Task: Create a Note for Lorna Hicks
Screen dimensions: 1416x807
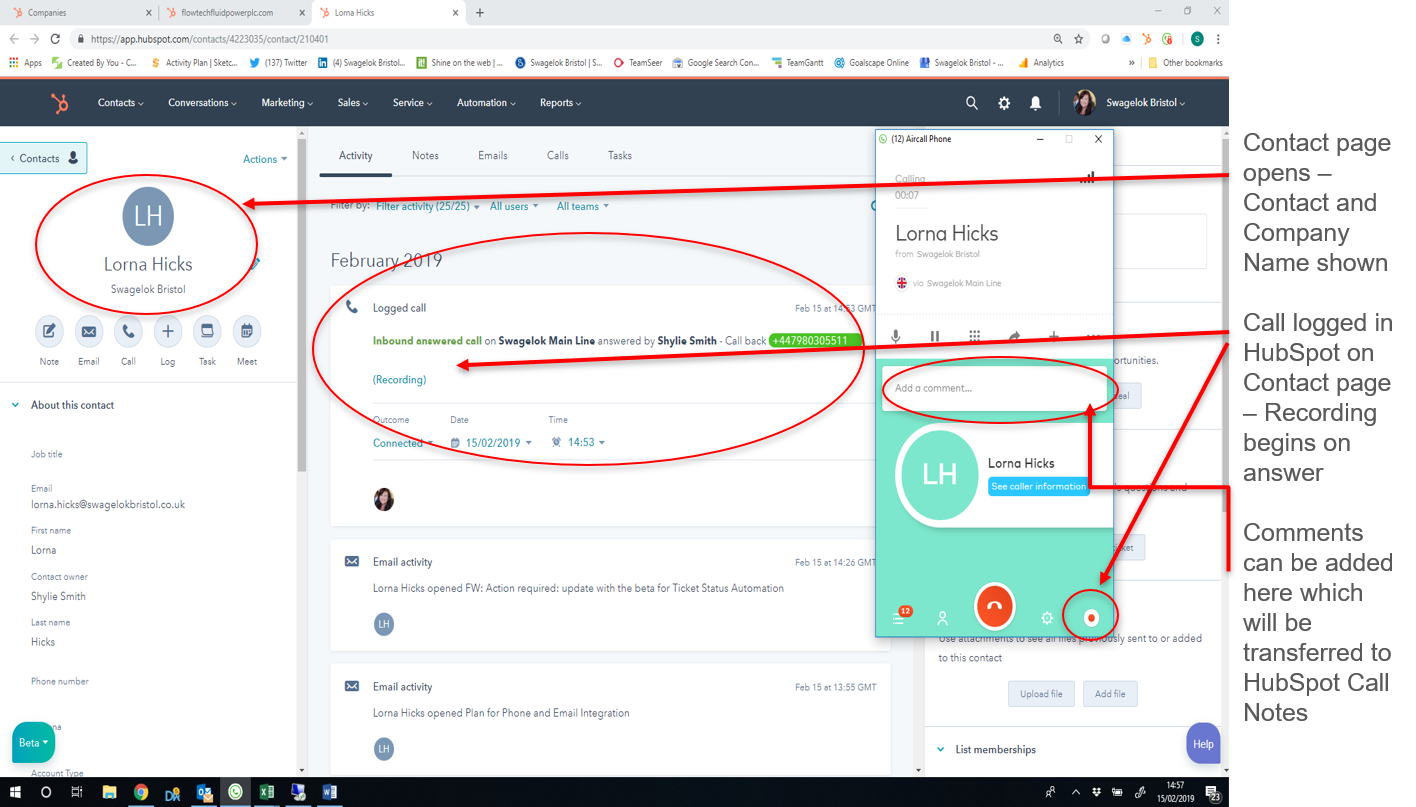Action: (x=49, y=331)
